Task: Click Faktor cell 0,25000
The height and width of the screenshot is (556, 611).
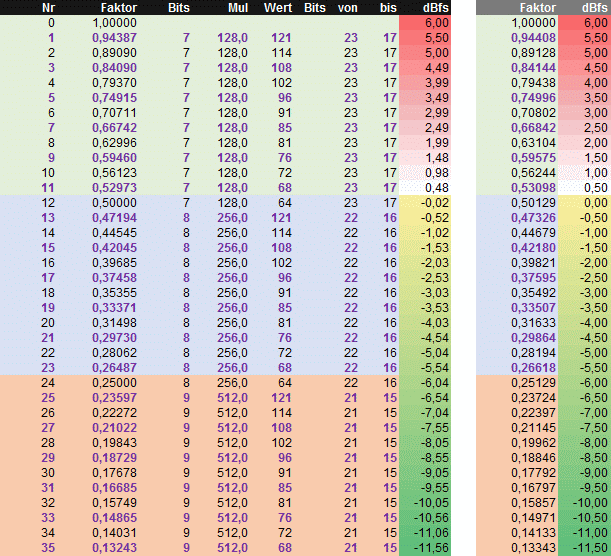Action: [x=115, y=383]
